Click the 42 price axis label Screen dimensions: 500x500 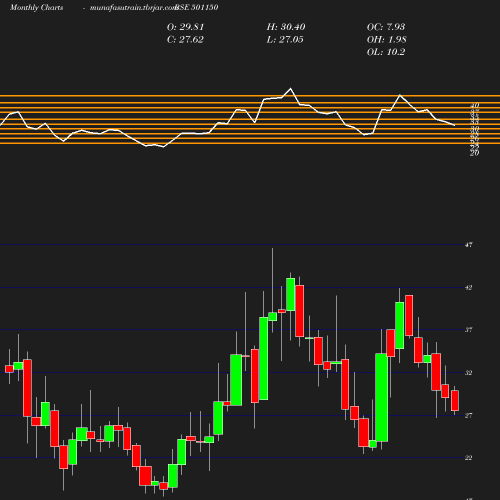click(x=469, y=287)
